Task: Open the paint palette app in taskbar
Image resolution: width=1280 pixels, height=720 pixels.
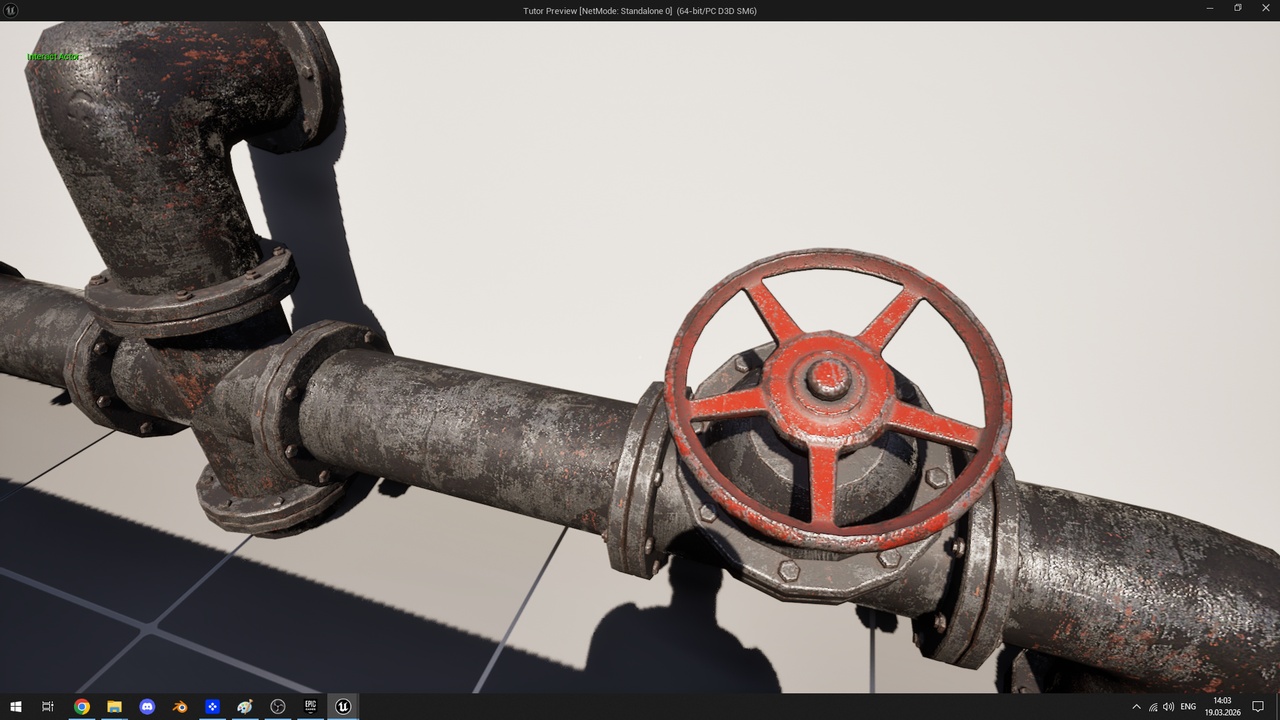Action: coord(245,706)
